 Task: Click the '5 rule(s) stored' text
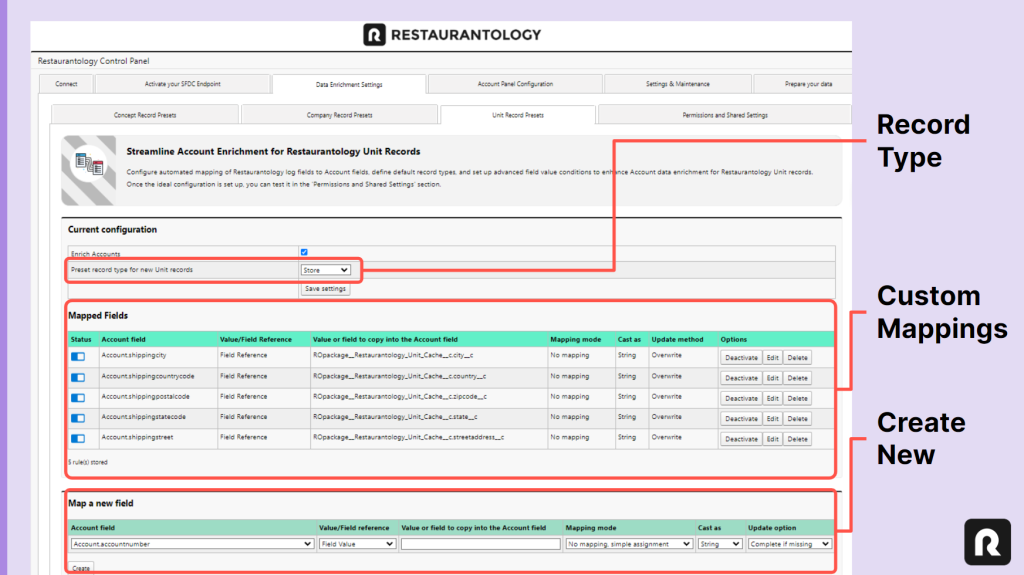88,462
